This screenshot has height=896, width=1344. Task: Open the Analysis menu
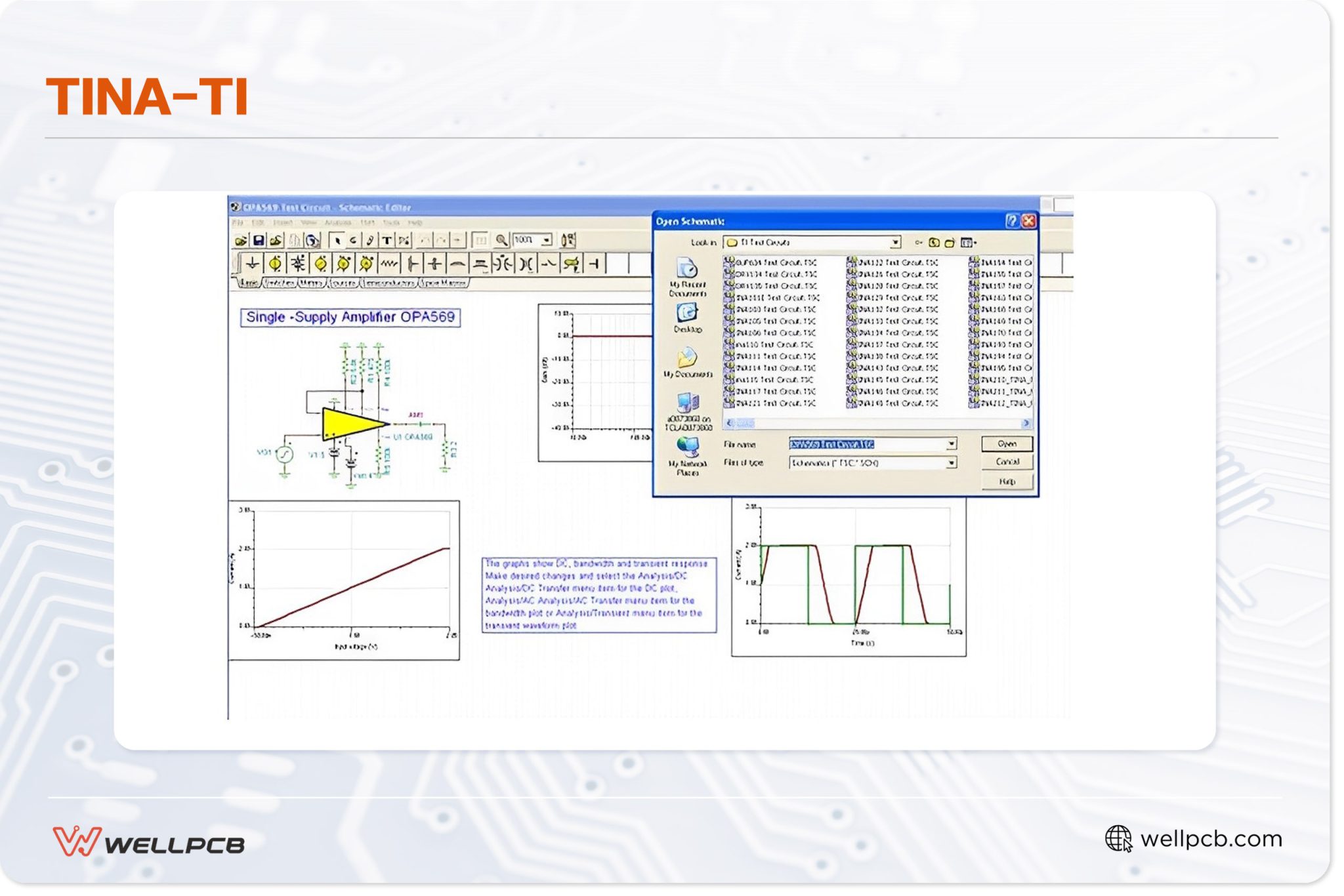(x=337, y=222)
